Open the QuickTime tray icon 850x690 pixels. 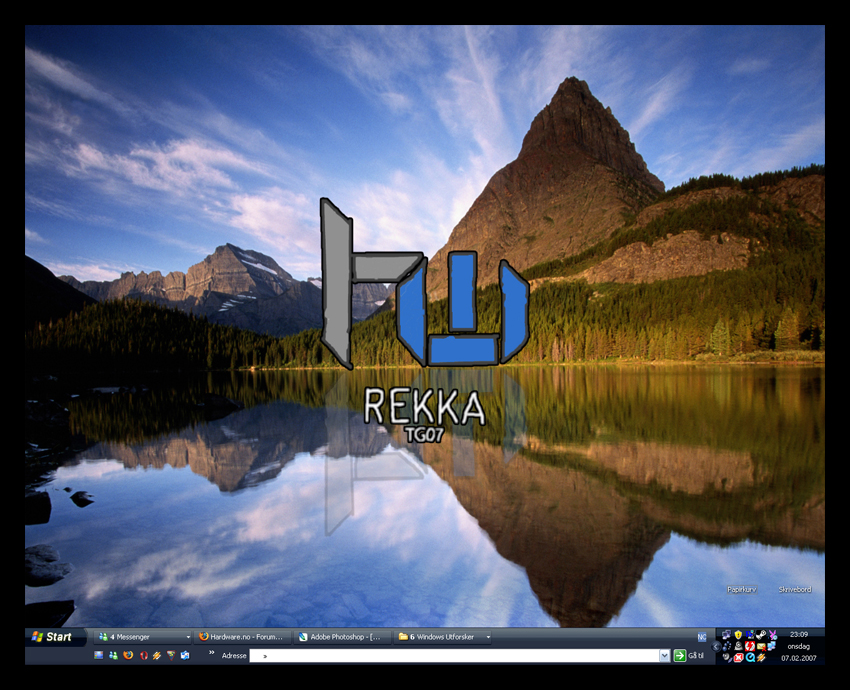pyautogui.click(x=750, y=657)
